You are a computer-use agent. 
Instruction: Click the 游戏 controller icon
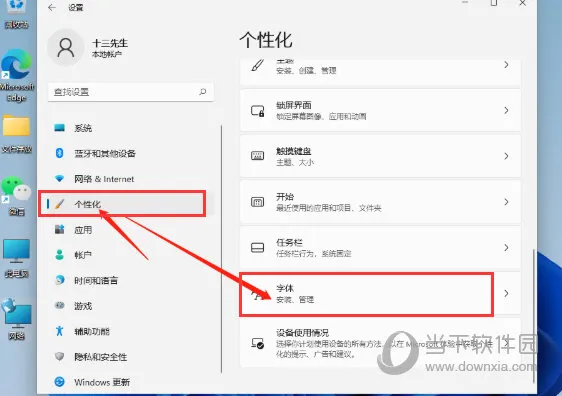click(59, 305)
